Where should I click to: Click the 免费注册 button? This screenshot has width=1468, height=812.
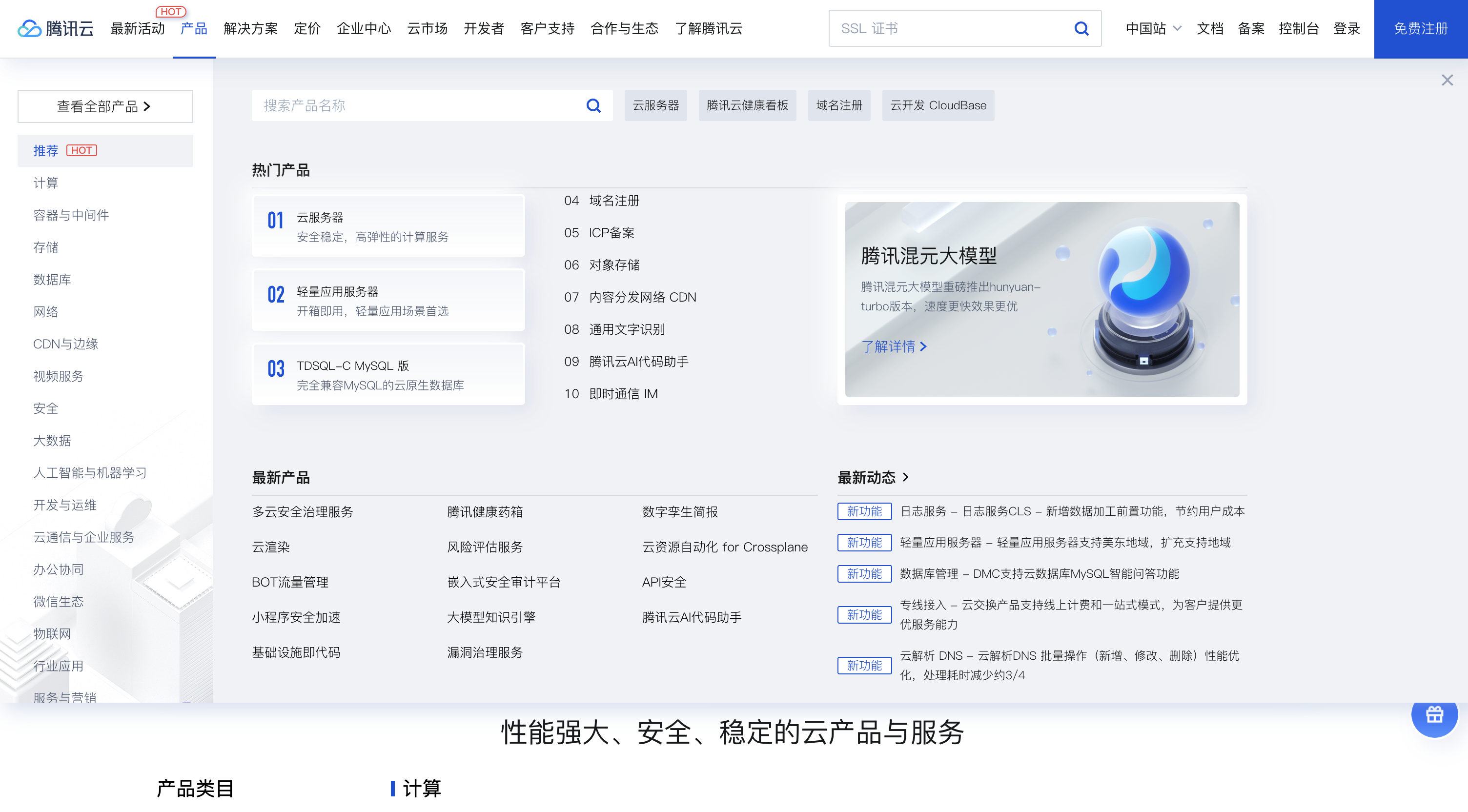point(1420,28)
